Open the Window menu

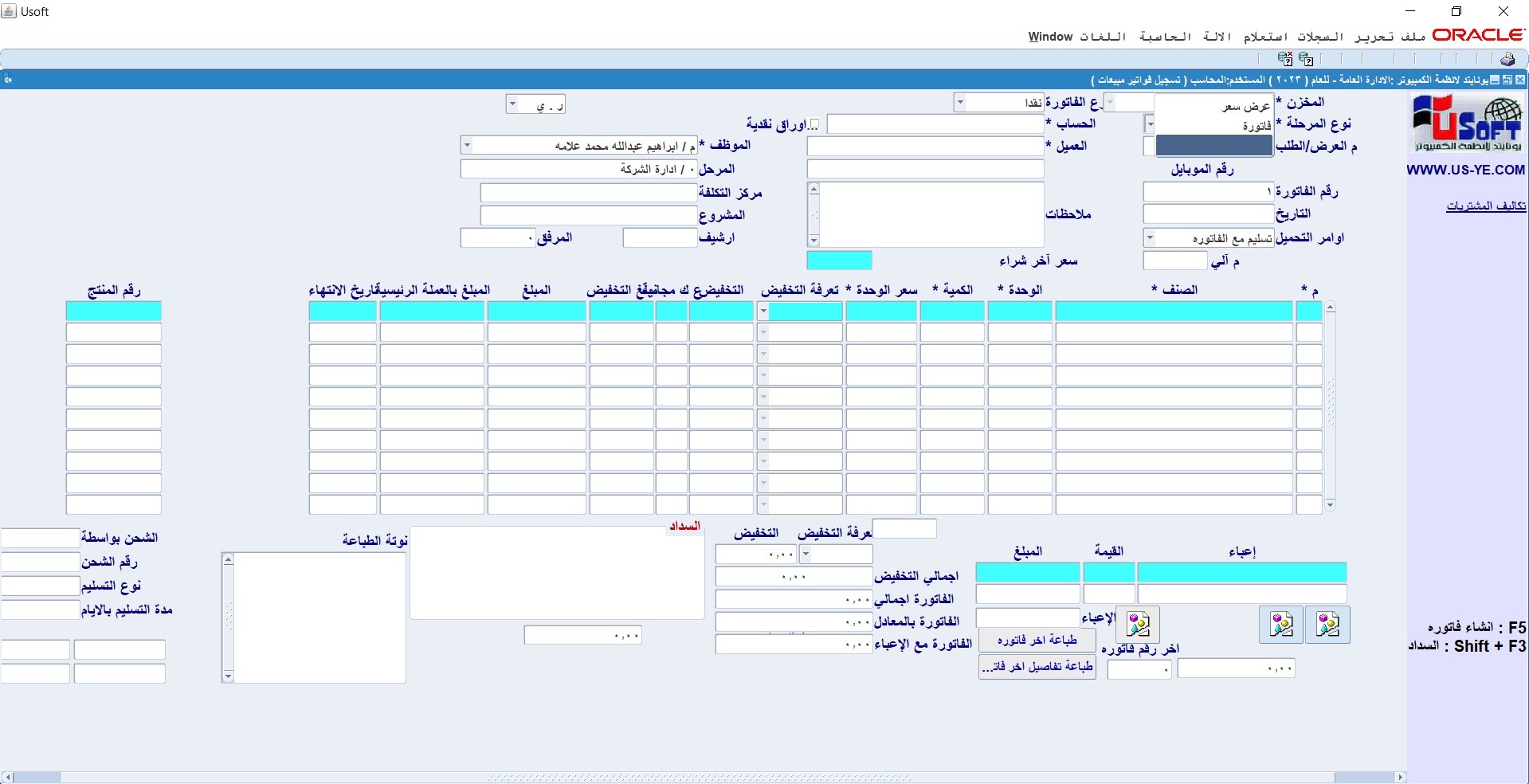pyautogui.click(x=1049, y=37)
